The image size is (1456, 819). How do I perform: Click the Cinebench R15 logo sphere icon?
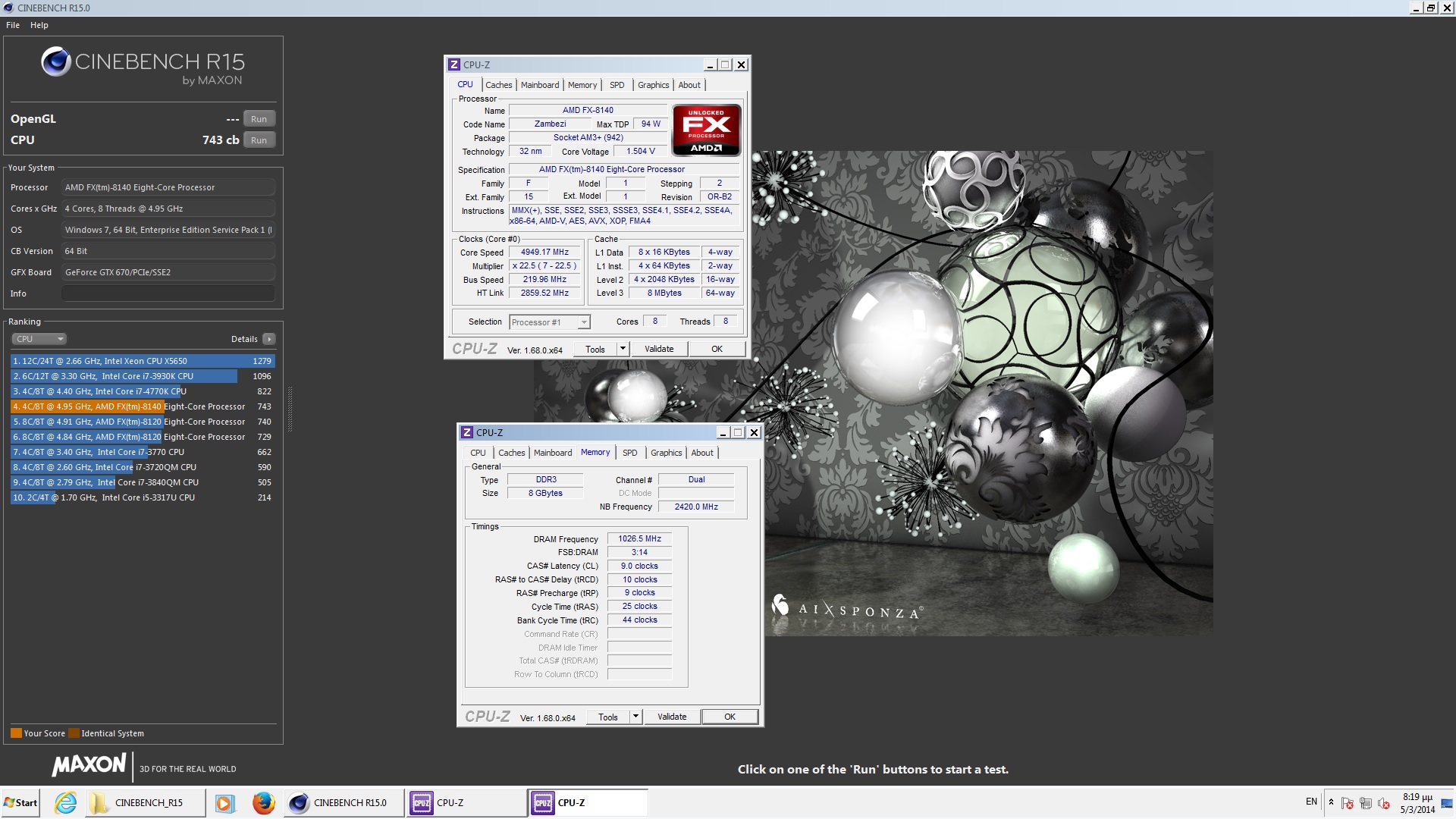[x=56, y=61]
